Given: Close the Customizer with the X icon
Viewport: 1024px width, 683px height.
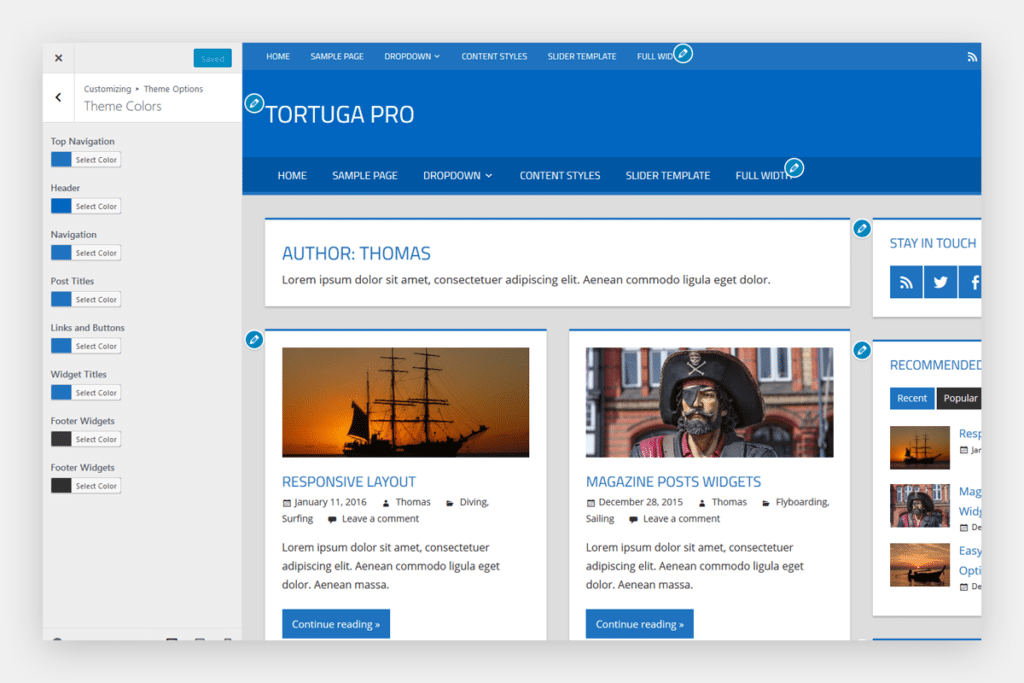Looking at the screenshot, I should (58, 58).
